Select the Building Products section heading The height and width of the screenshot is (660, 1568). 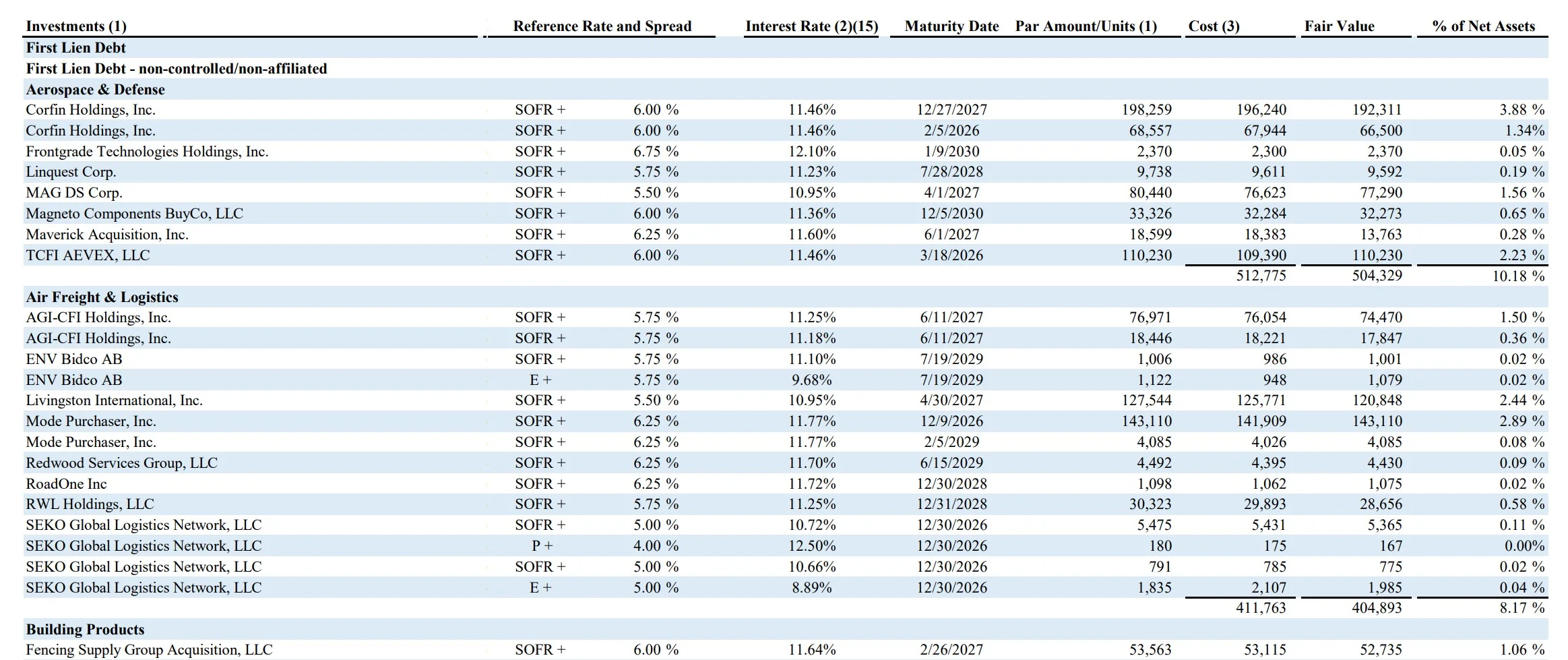pos(85,630)
